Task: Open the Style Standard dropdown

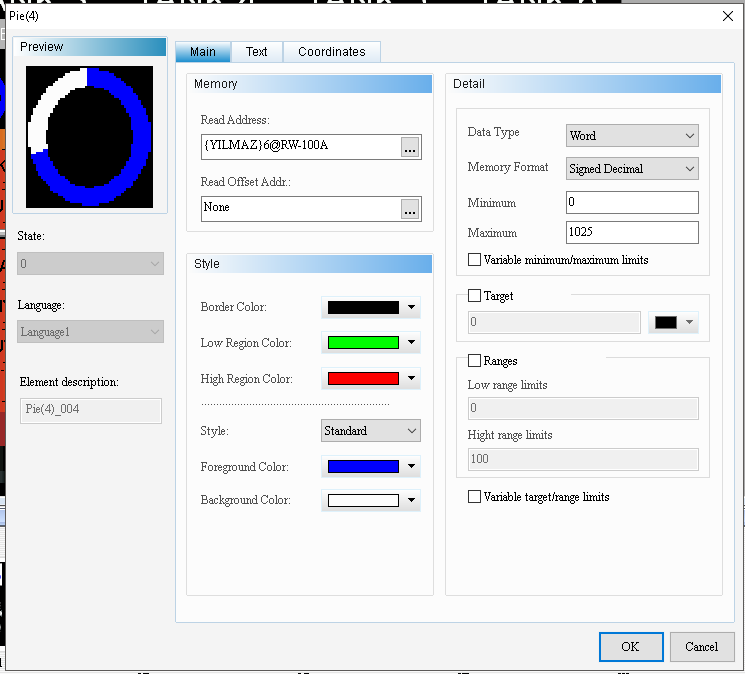Action: [x=371, y=431]
